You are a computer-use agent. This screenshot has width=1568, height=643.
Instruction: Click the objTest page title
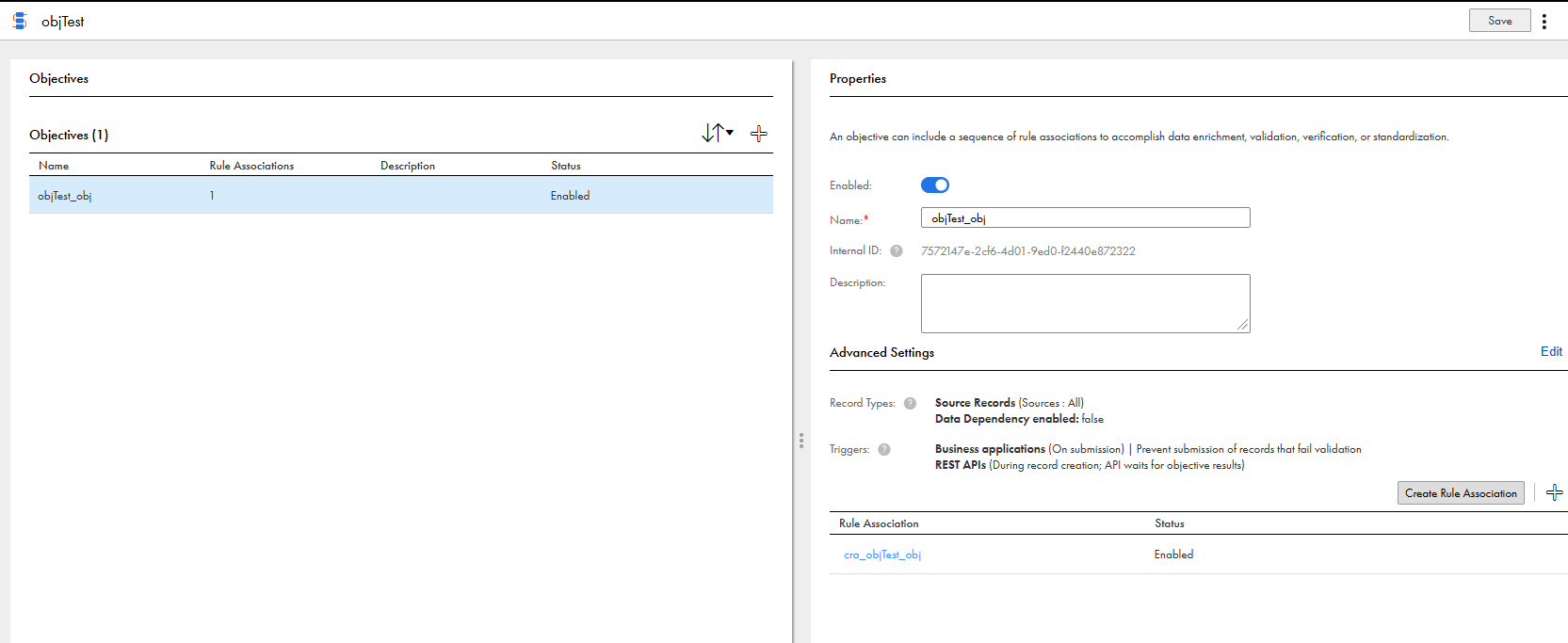(63, 21)
